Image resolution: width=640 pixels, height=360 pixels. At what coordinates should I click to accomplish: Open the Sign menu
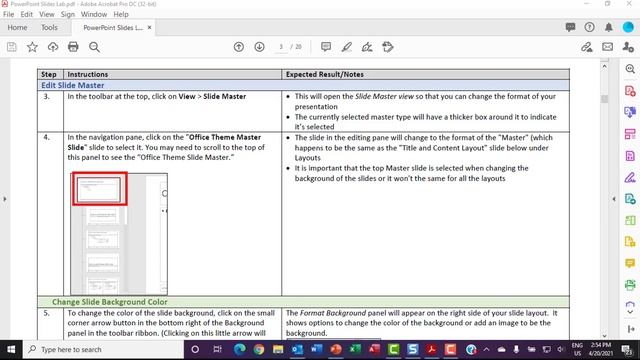point(67,14)
